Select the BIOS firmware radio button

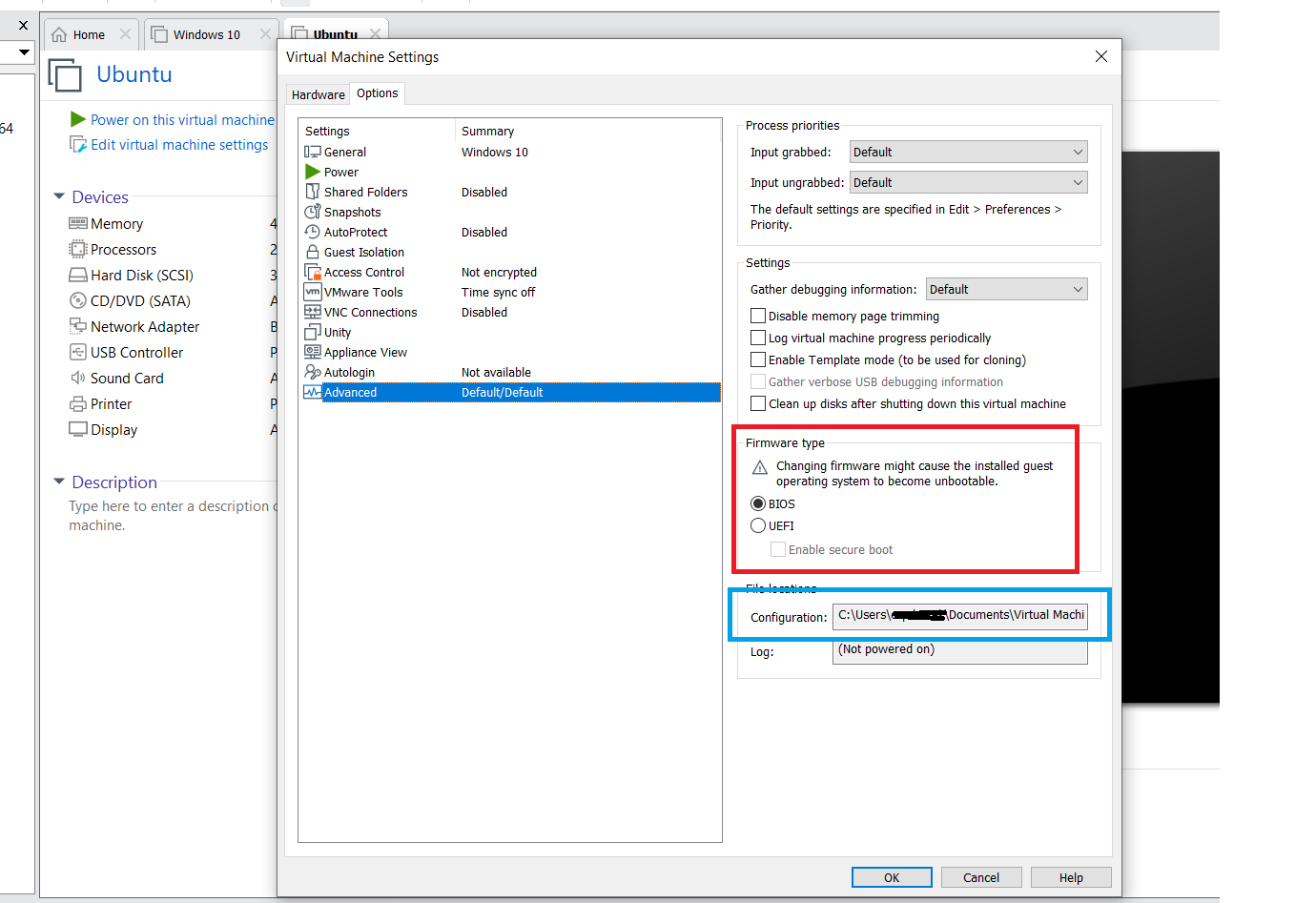[x=758, y=503]
